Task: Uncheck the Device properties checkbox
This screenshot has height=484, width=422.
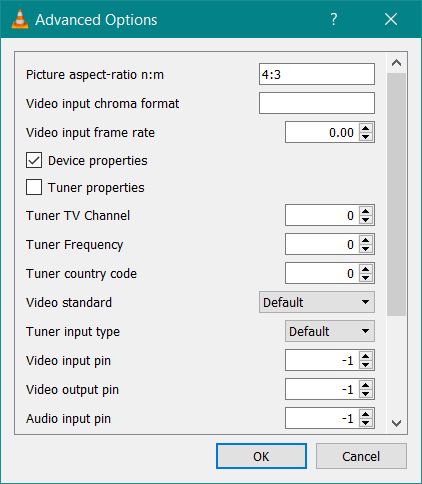Action: click(34, 160)
